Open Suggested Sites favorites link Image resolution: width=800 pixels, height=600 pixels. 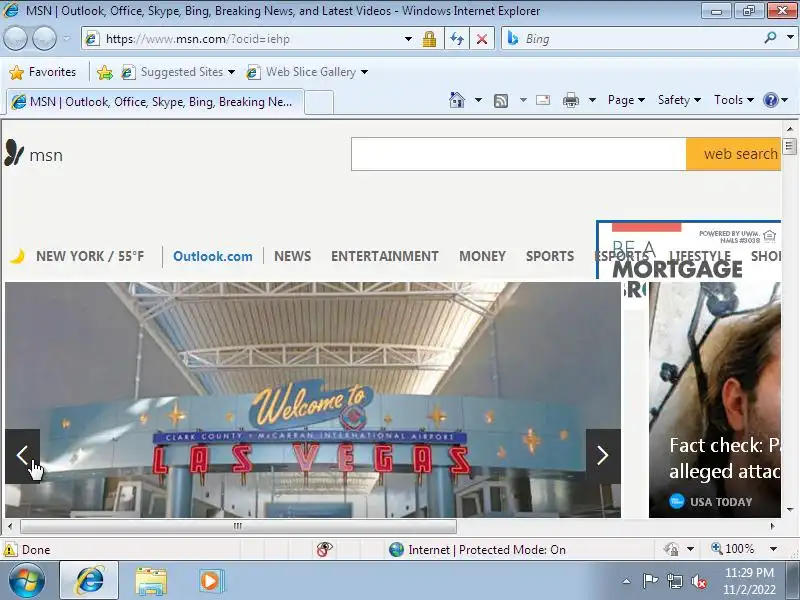[178, 72]
